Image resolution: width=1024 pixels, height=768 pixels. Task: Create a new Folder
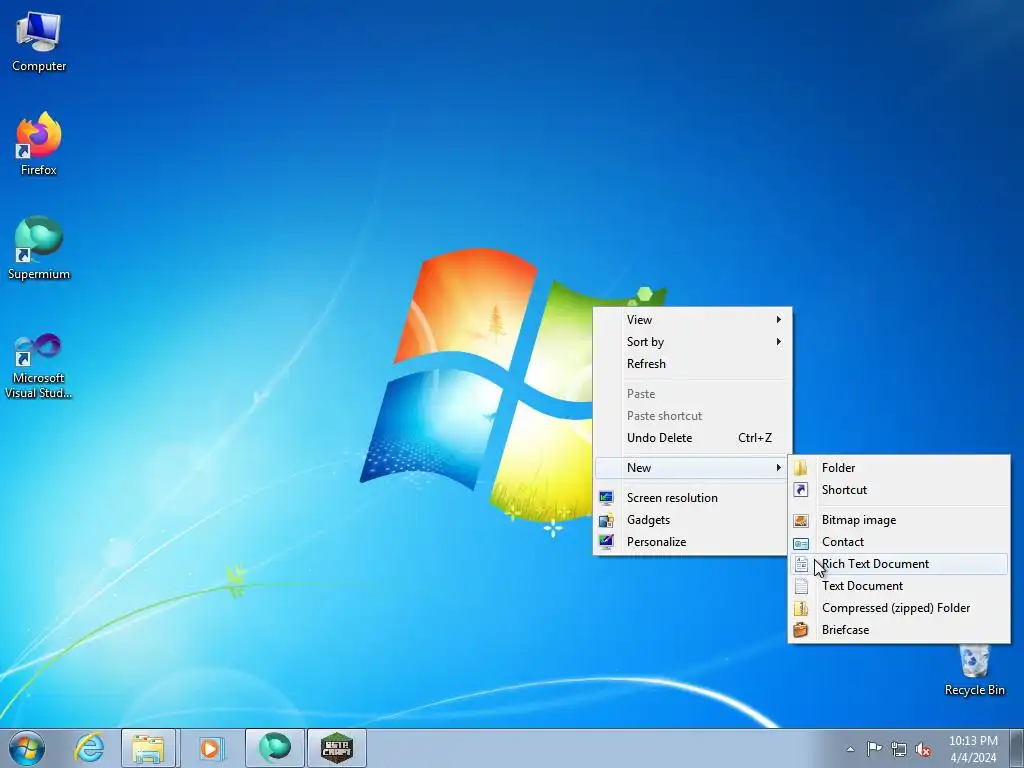pyautogui.click(x=899, y=468)
